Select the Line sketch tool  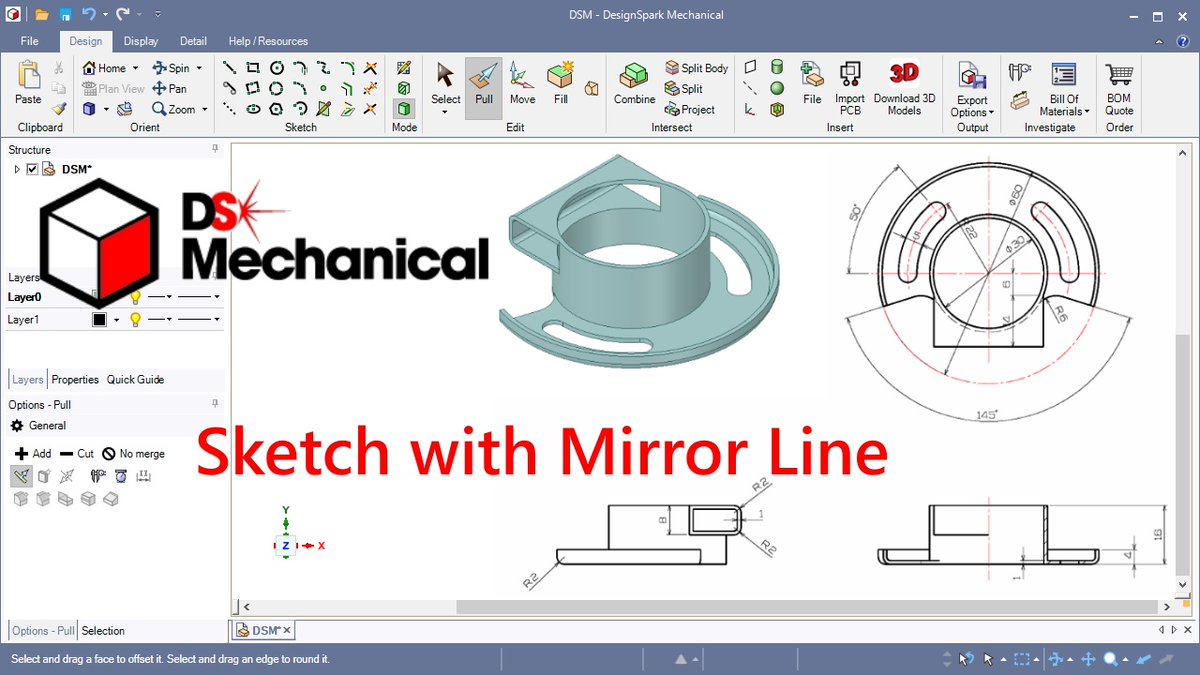[x=229, y=68]
